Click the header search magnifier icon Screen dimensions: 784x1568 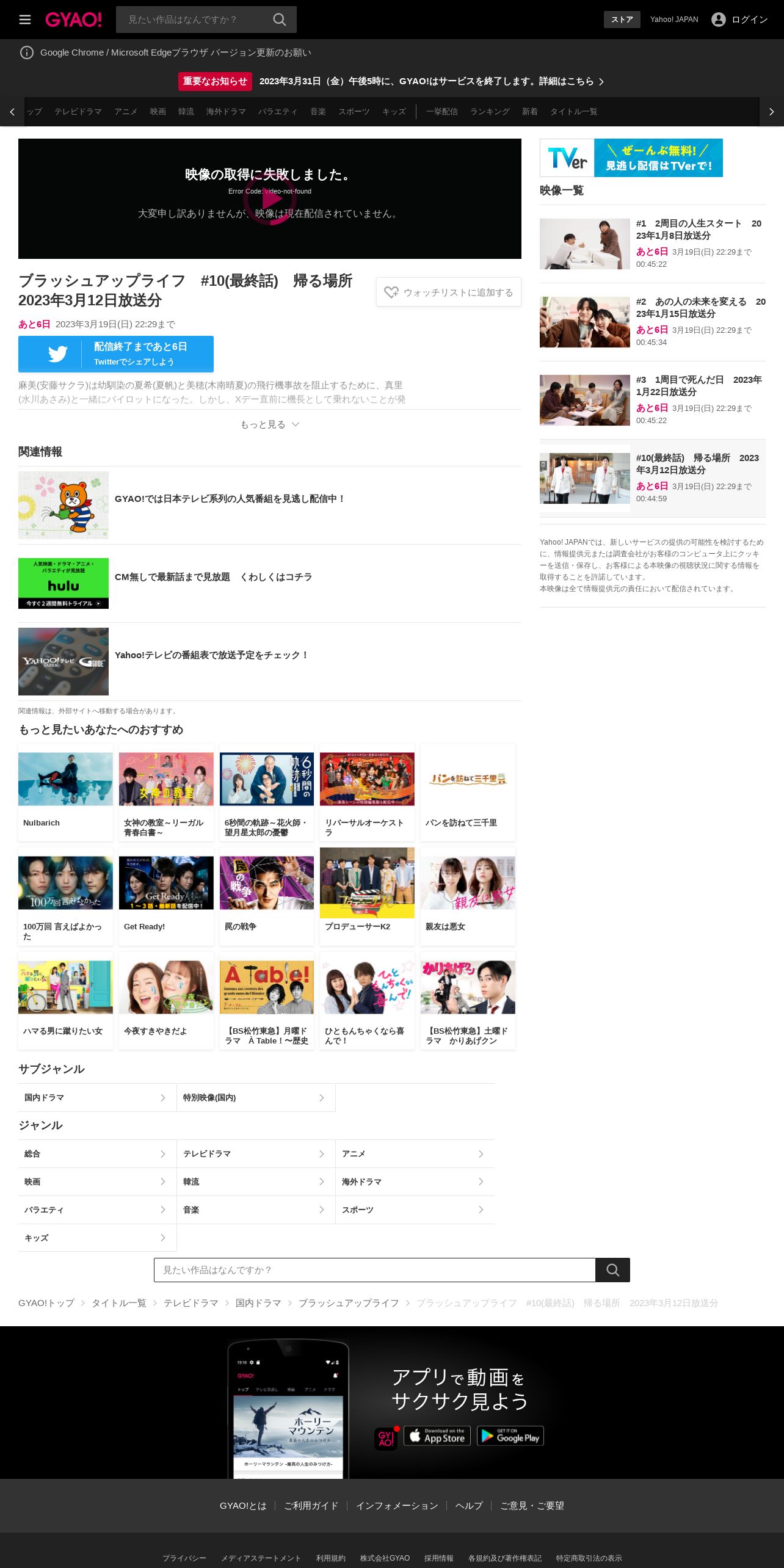280,20
